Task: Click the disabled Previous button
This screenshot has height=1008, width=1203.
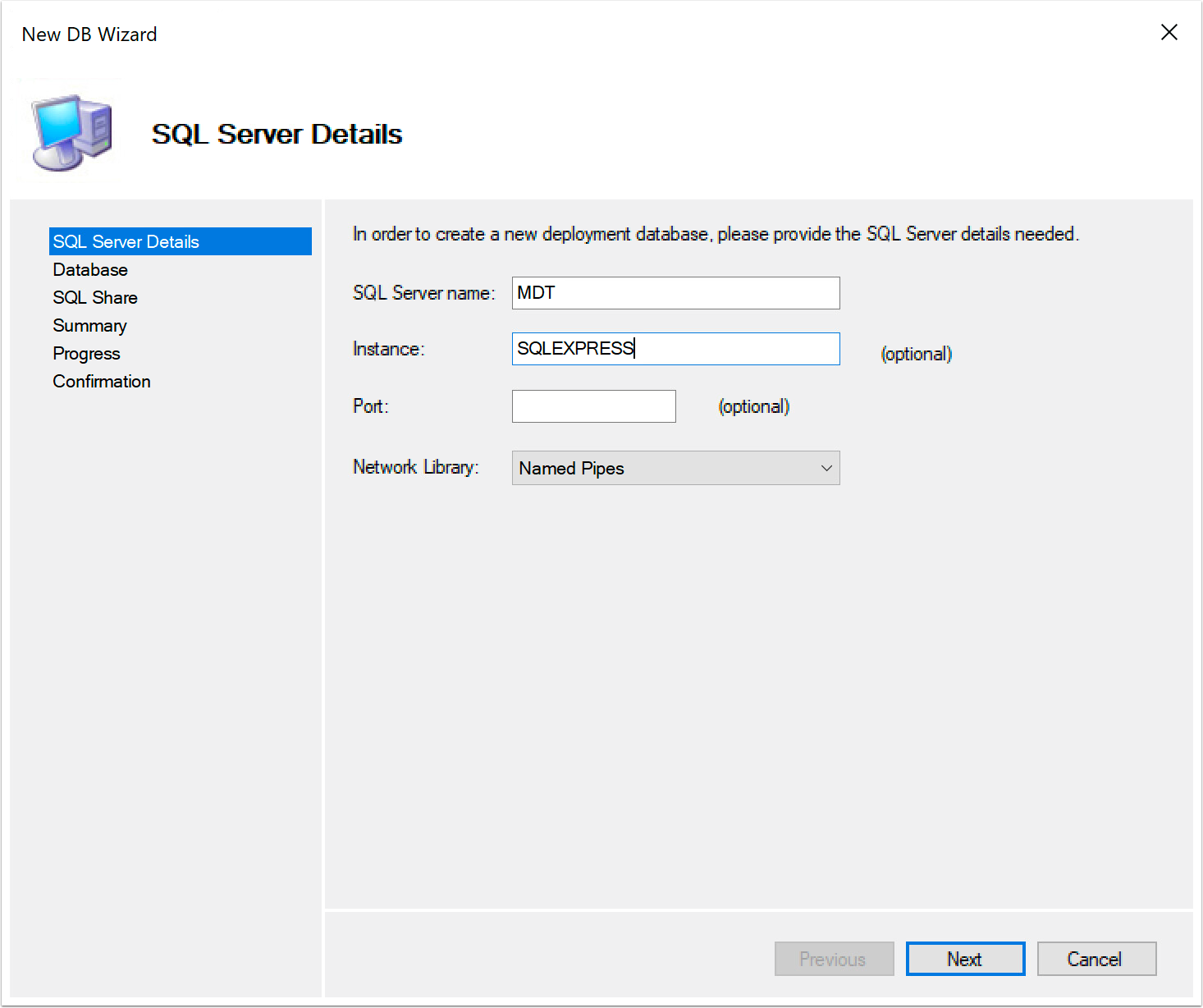Action: pyautogui.click(x=834, y=958)
